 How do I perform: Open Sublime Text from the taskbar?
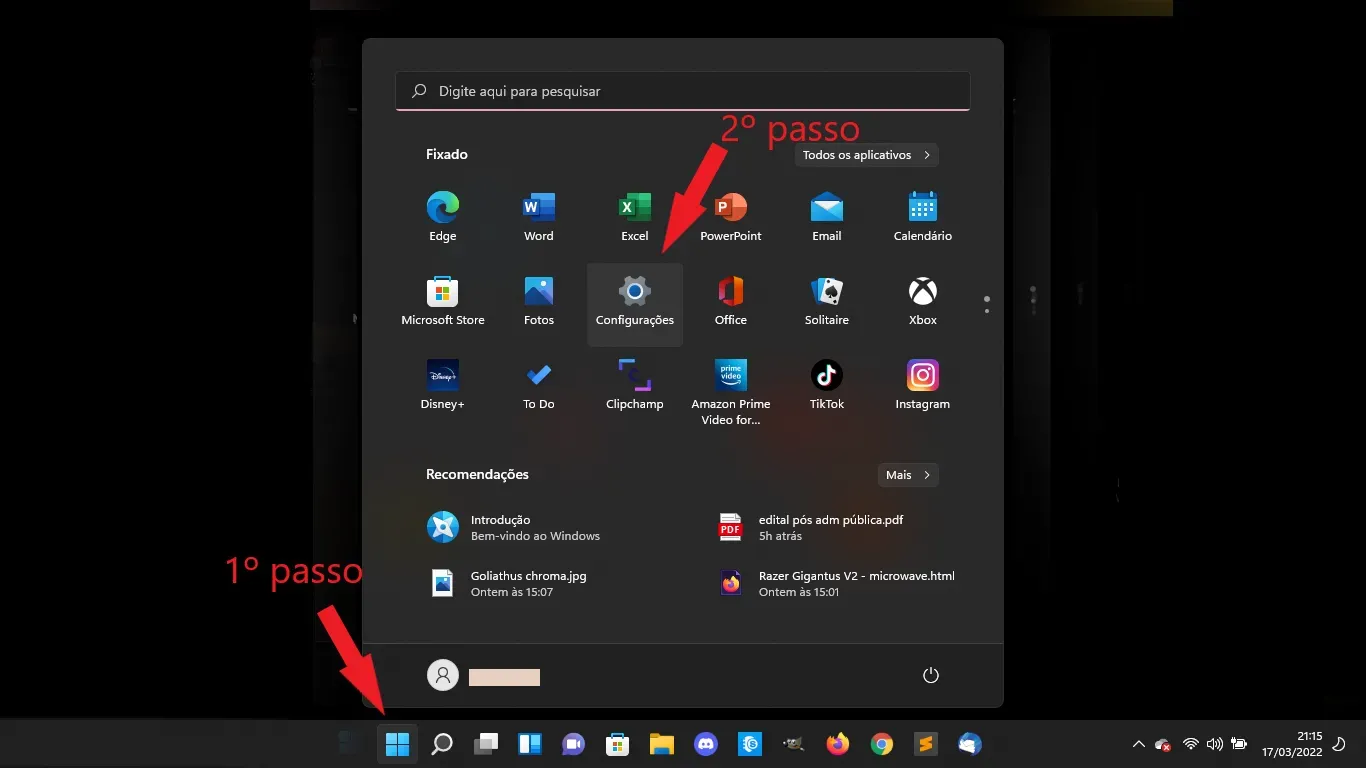coord(926,744)
